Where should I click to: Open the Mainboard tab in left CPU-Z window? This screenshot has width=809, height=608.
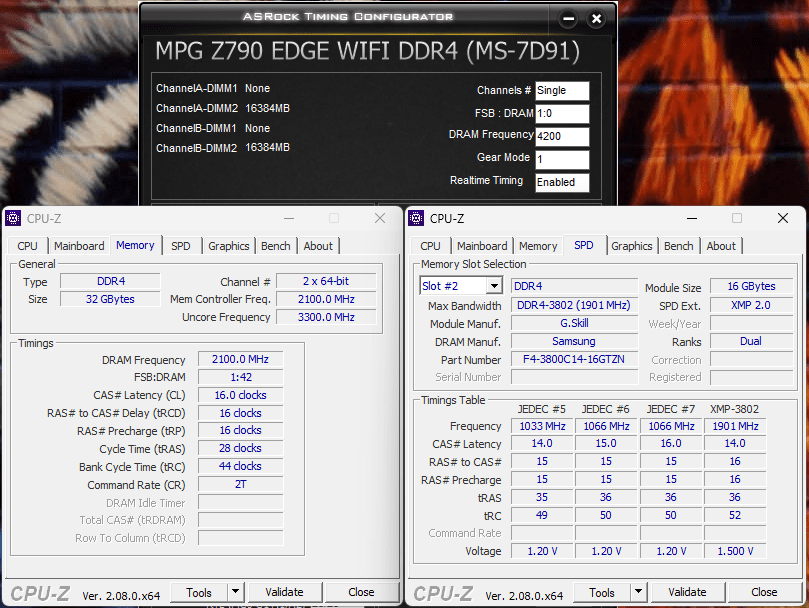79,246
